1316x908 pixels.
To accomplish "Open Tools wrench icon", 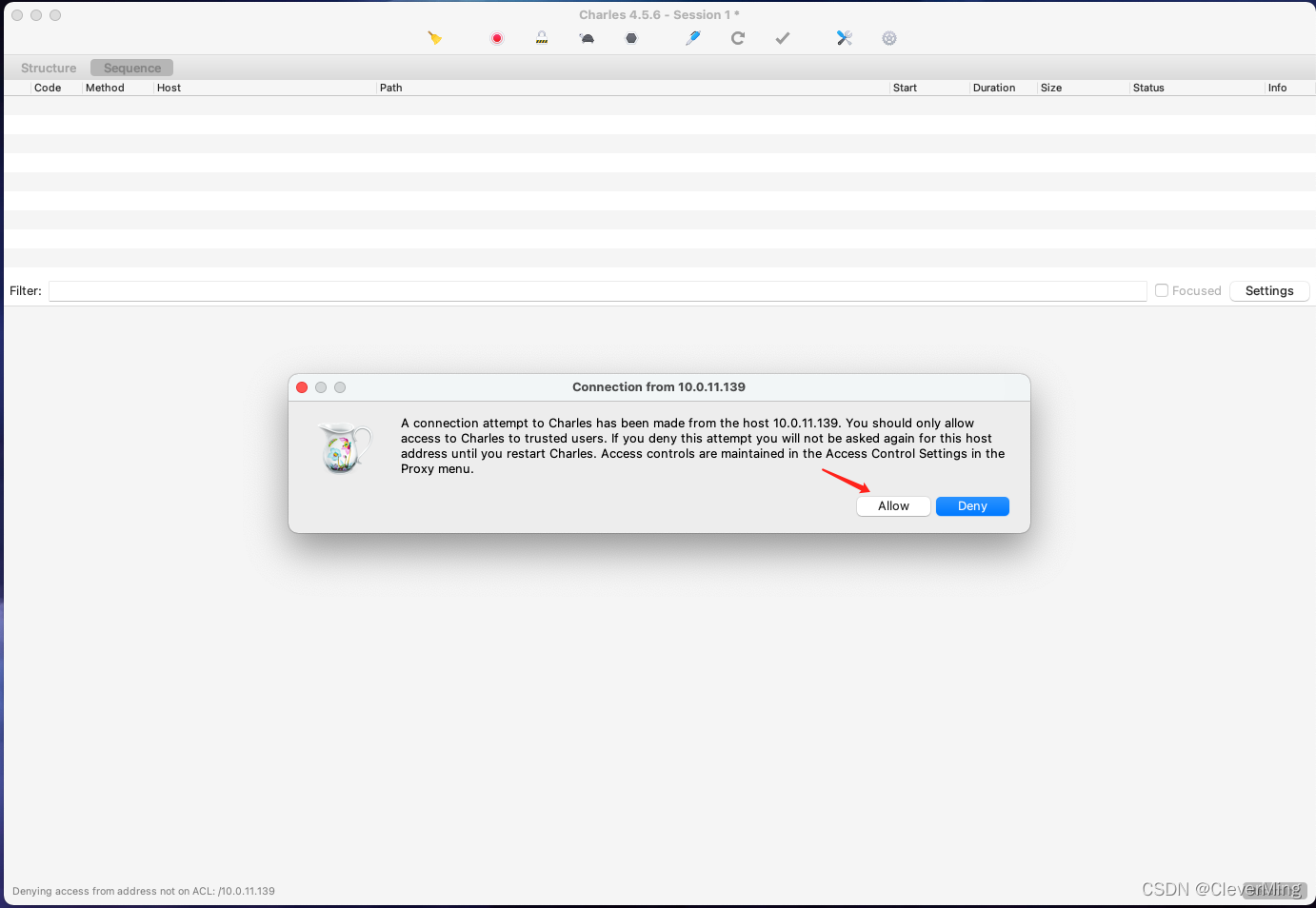I will point(845,38).
